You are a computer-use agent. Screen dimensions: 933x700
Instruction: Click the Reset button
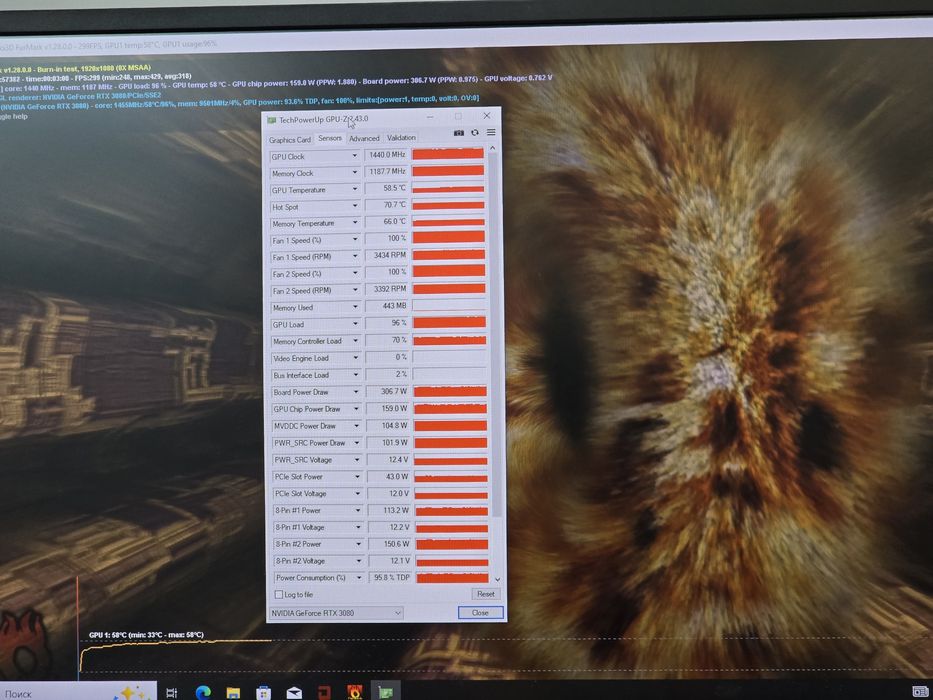click(486, 594)
